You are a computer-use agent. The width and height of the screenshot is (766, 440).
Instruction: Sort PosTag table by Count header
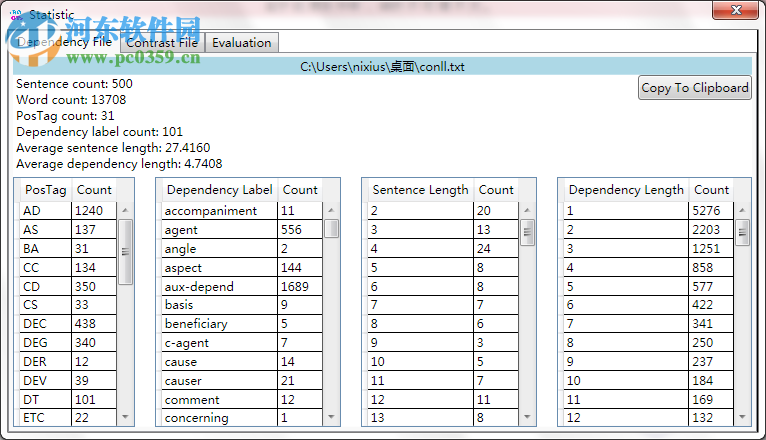[94, 190]
